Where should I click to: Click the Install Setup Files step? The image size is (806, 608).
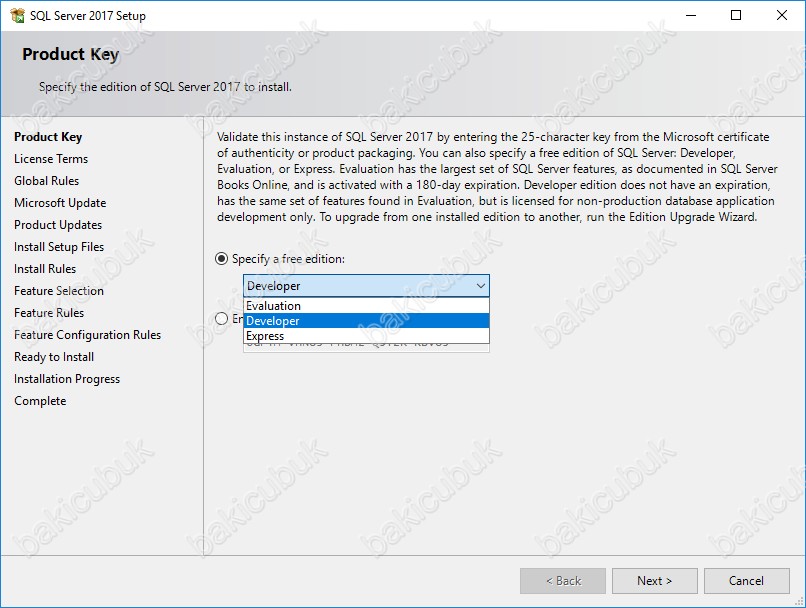pyautogui.click(x=59, y=247)
